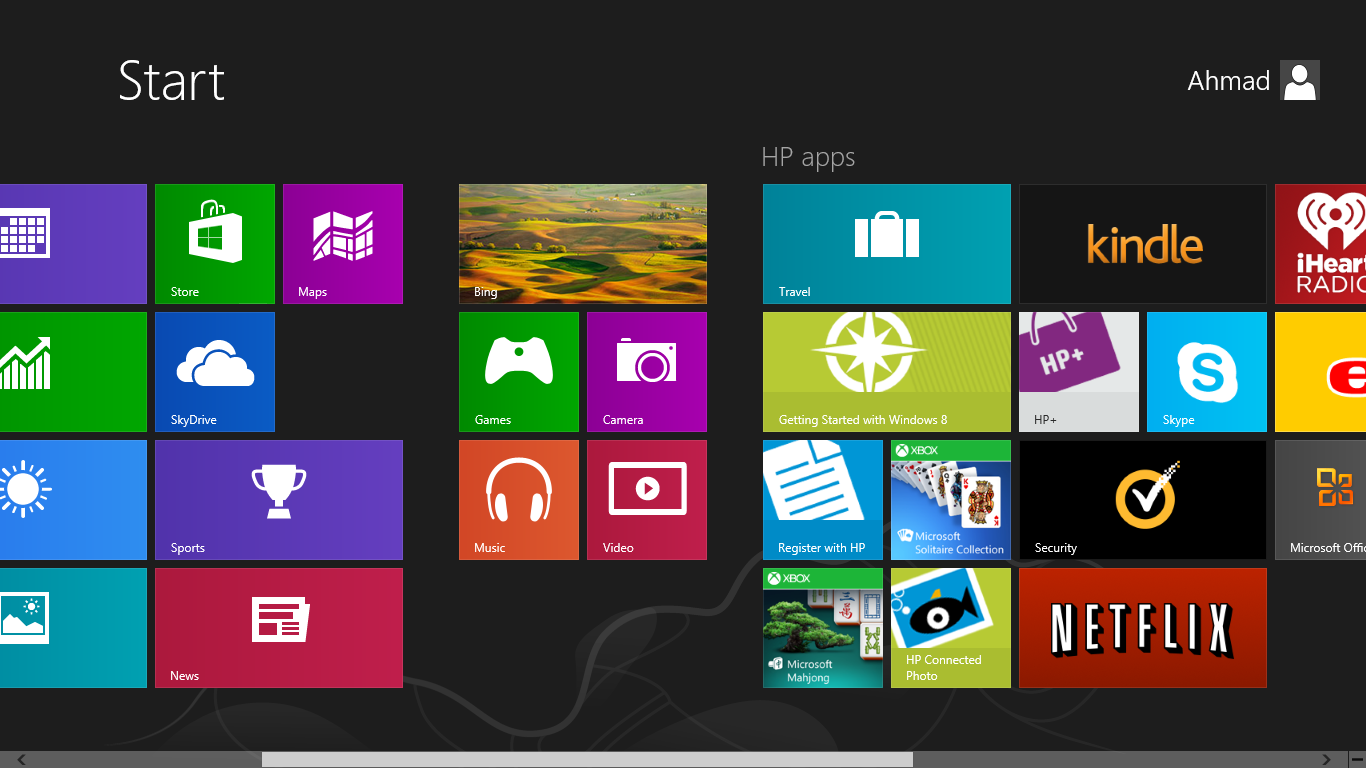Open Getting Started with Windows 8
The height and width of the screenshot is (768, 1366).
[x=886, y=371]
